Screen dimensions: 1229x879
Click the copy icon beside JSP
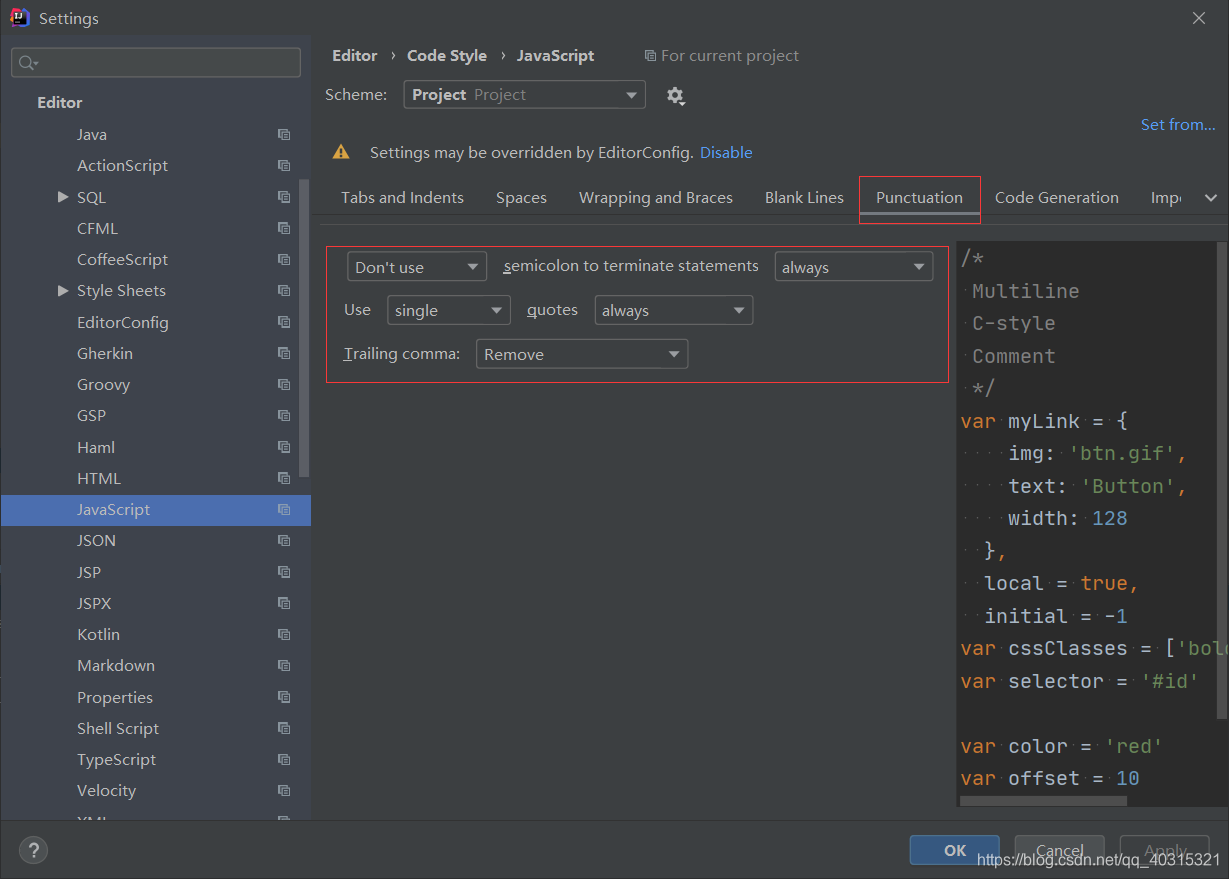click(284, 572)
